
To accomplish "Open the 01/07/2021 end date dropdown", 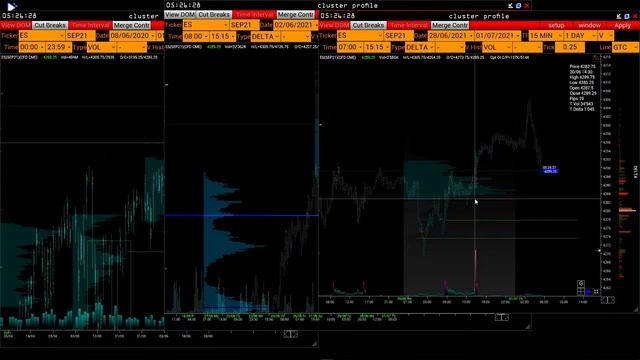I will (x=498, y=36).
